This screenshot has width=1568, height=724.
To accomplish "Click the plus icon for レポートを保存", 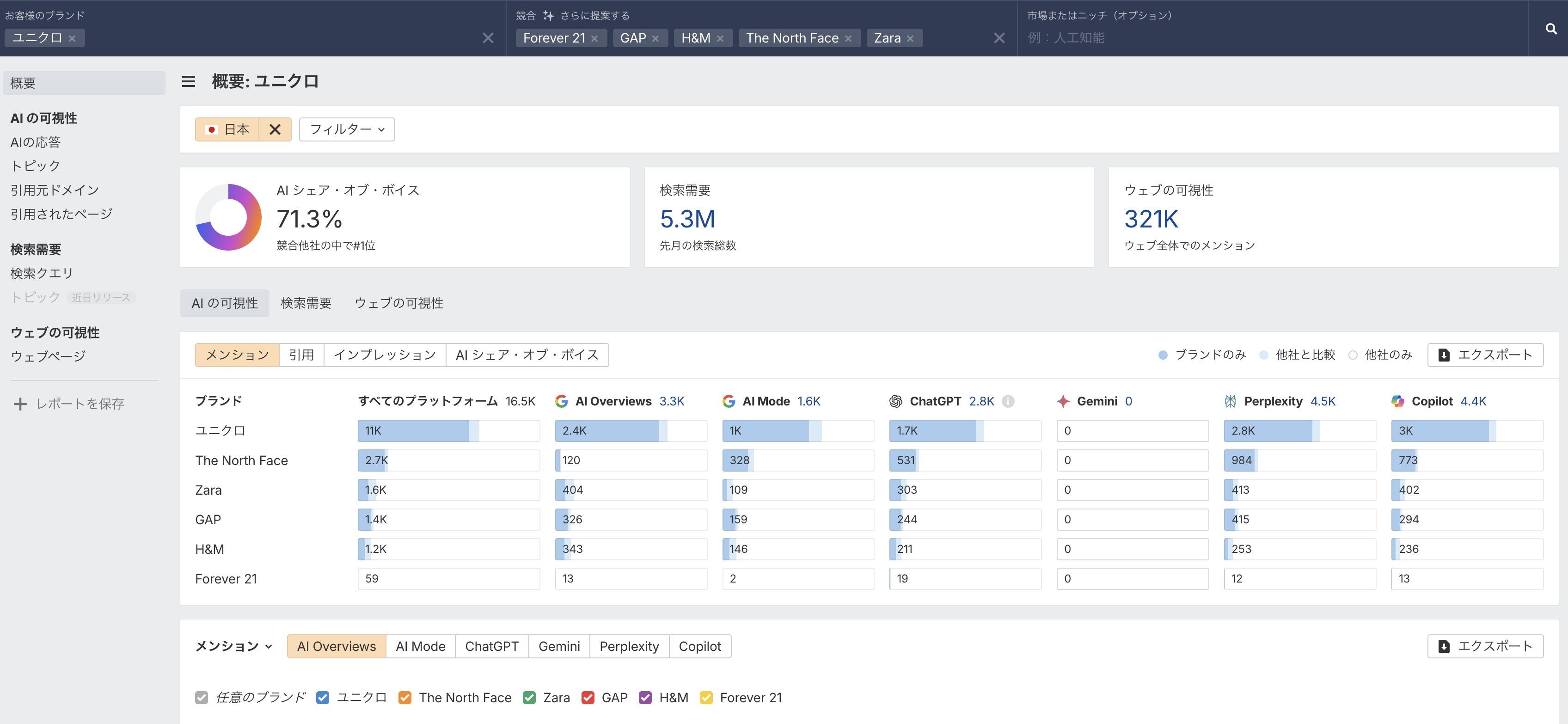I will 20,404.
